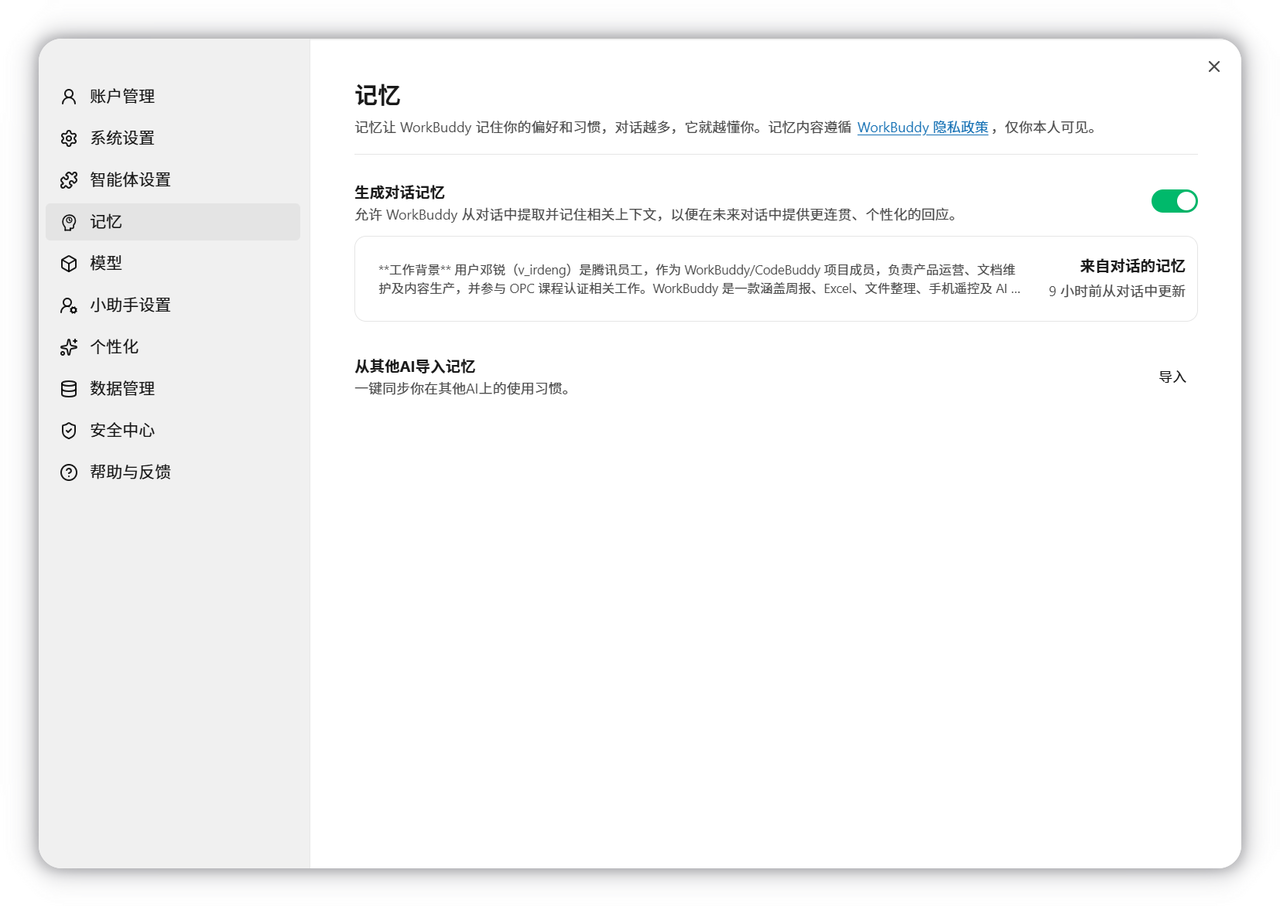Click the 系统设置 gear icon

tap(69, 138)
